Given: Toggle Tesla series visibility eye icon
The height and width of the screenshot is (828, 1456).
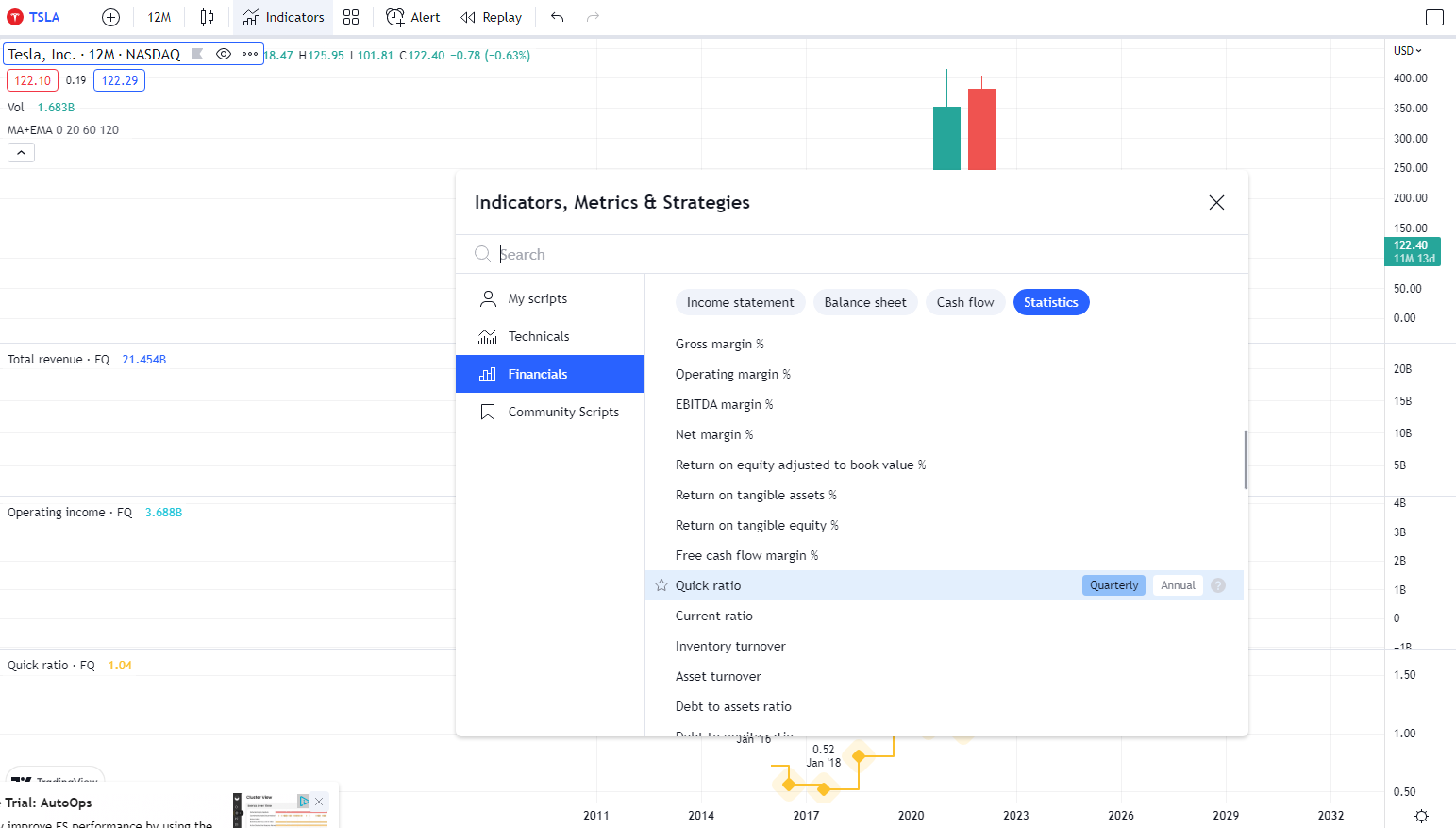Looking at the screenshot, I should point(224,54).
